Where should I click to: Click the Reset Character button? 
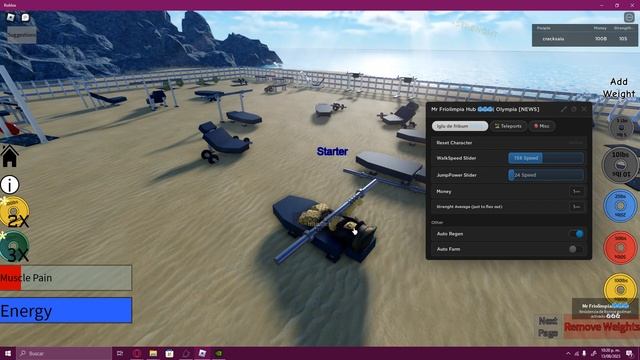509,142
